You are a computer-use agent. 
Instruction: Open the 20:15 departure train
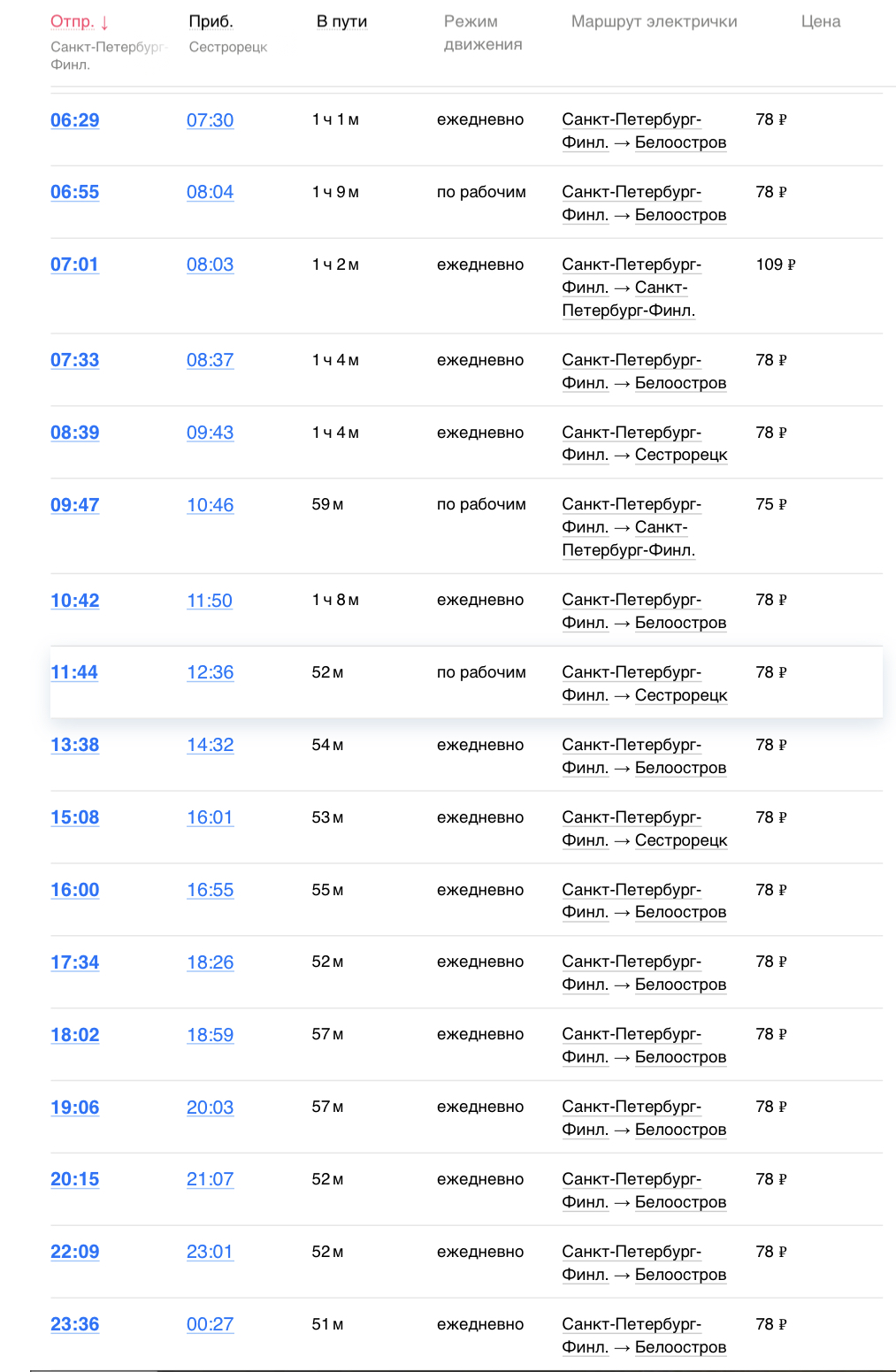[74, 1180]
